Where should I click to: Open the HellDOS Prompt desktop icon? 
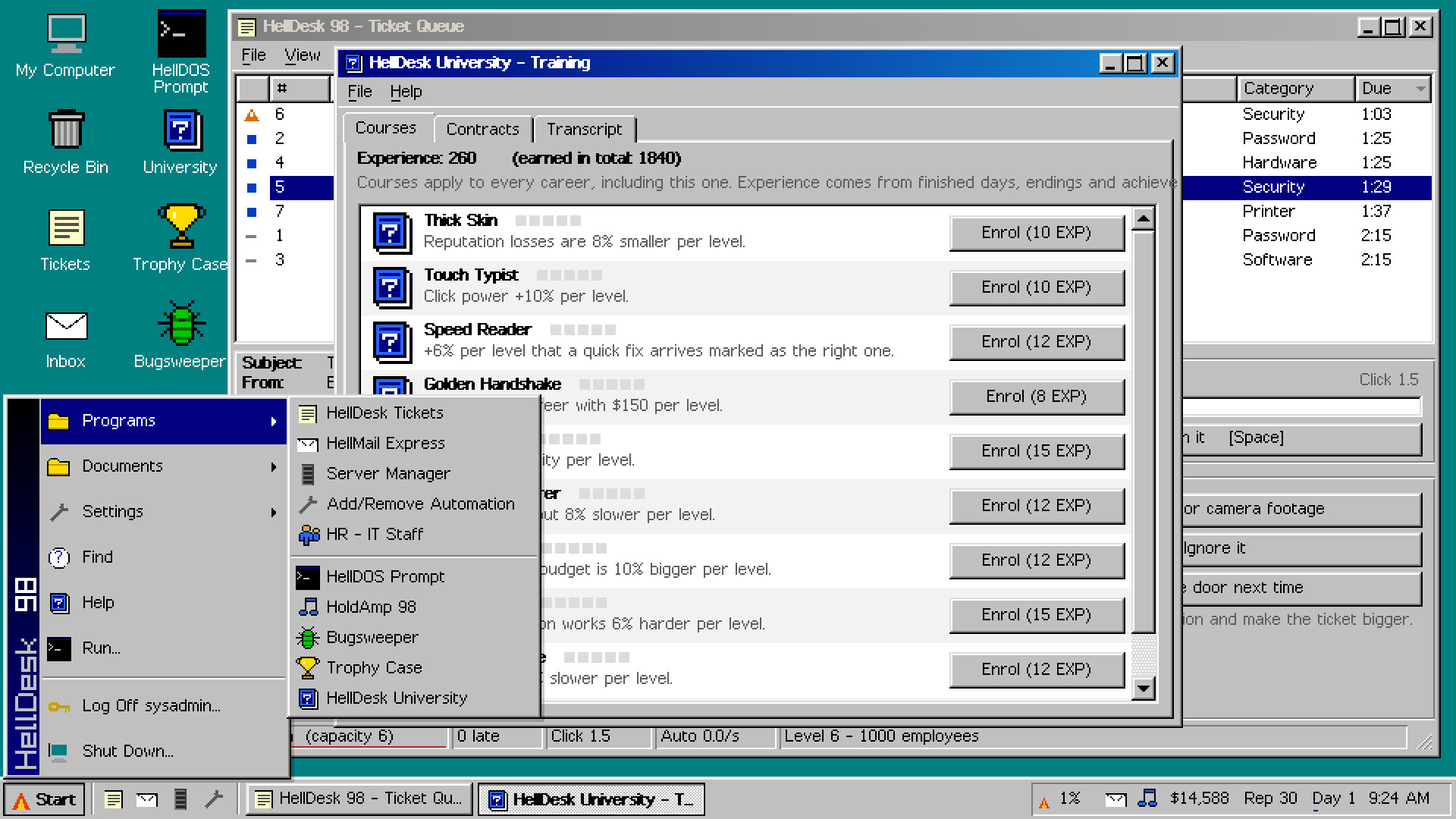point(180,52)
